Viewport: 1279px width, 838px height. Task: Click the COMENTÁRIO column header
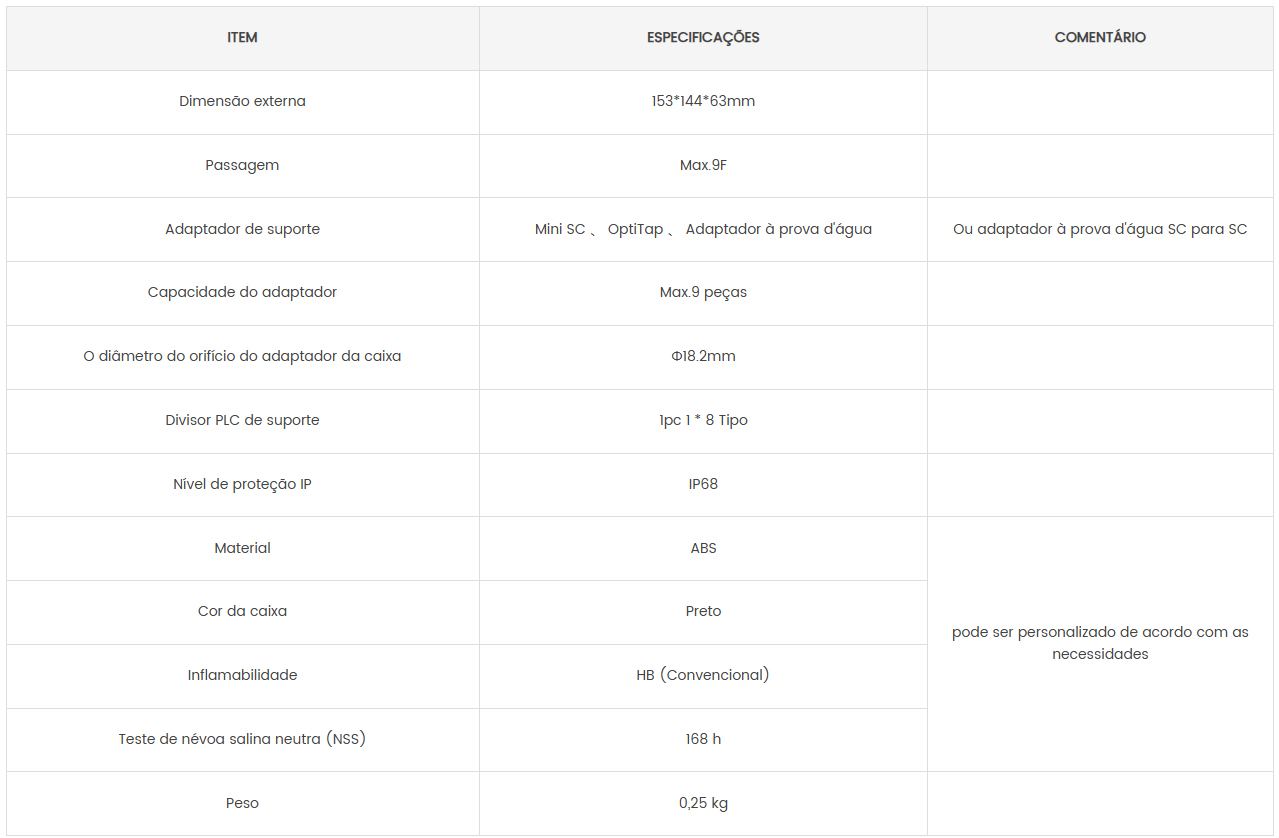coord(1100,38)
